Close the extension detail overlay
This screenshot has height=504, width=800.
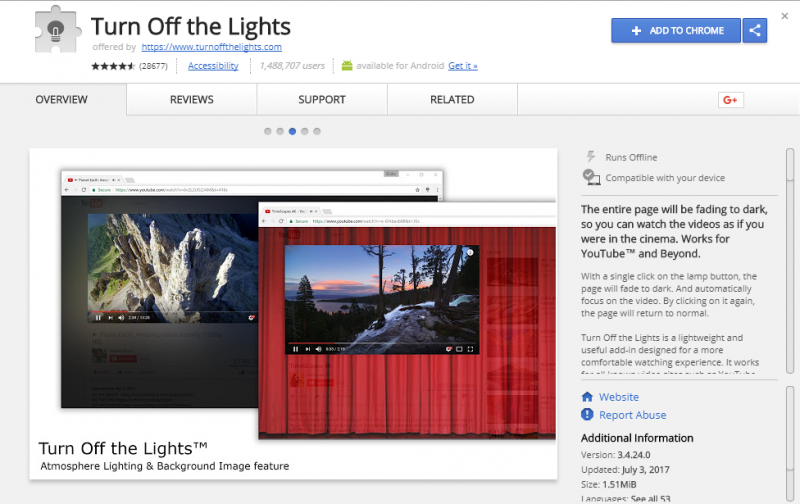coord(785,16)
